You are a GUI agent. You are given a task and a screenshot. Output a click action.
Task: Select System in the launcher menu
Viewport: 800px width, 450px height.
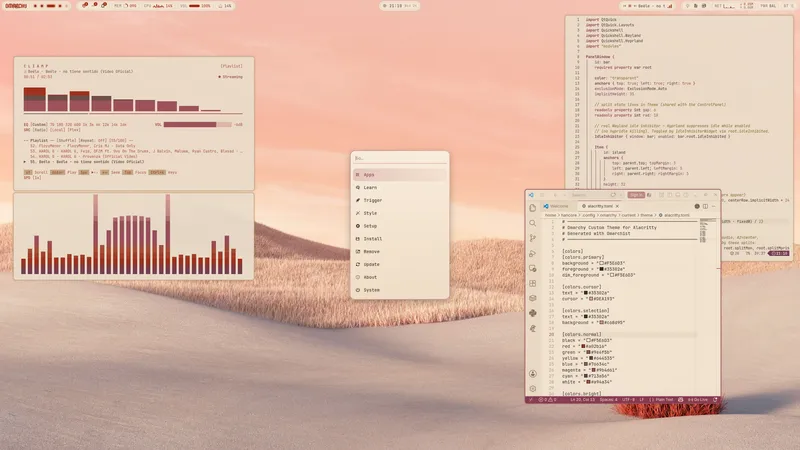[399, 290]
